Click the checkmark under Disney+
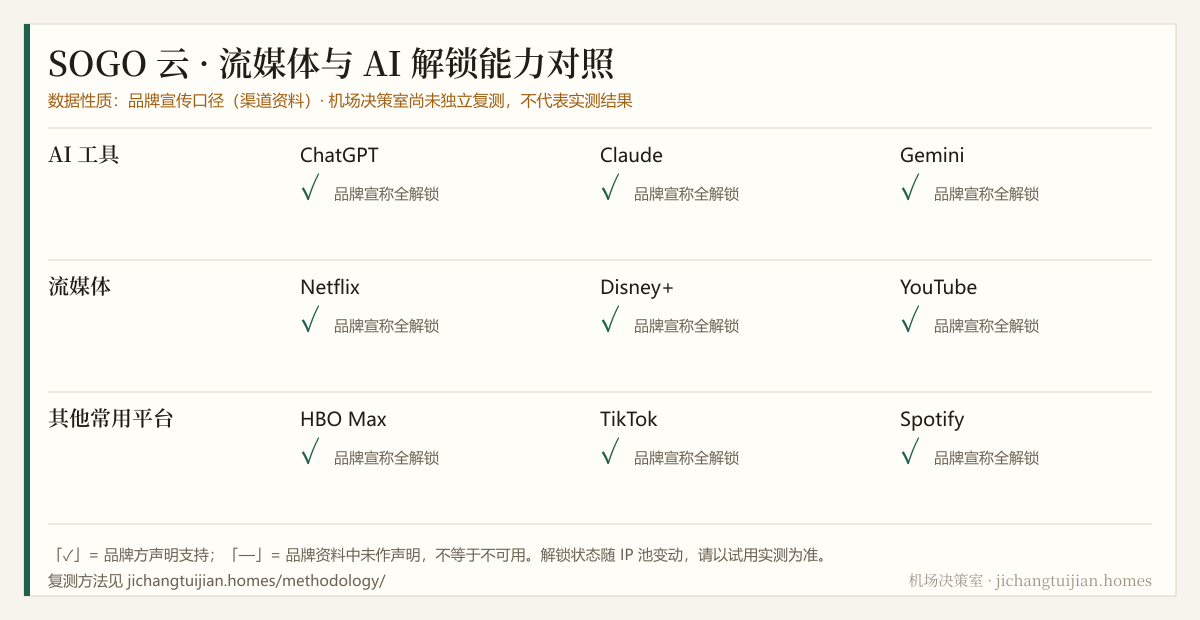The width and height of the screenshot is (1200, 620). pyautogui.click(x=610, y=320)
